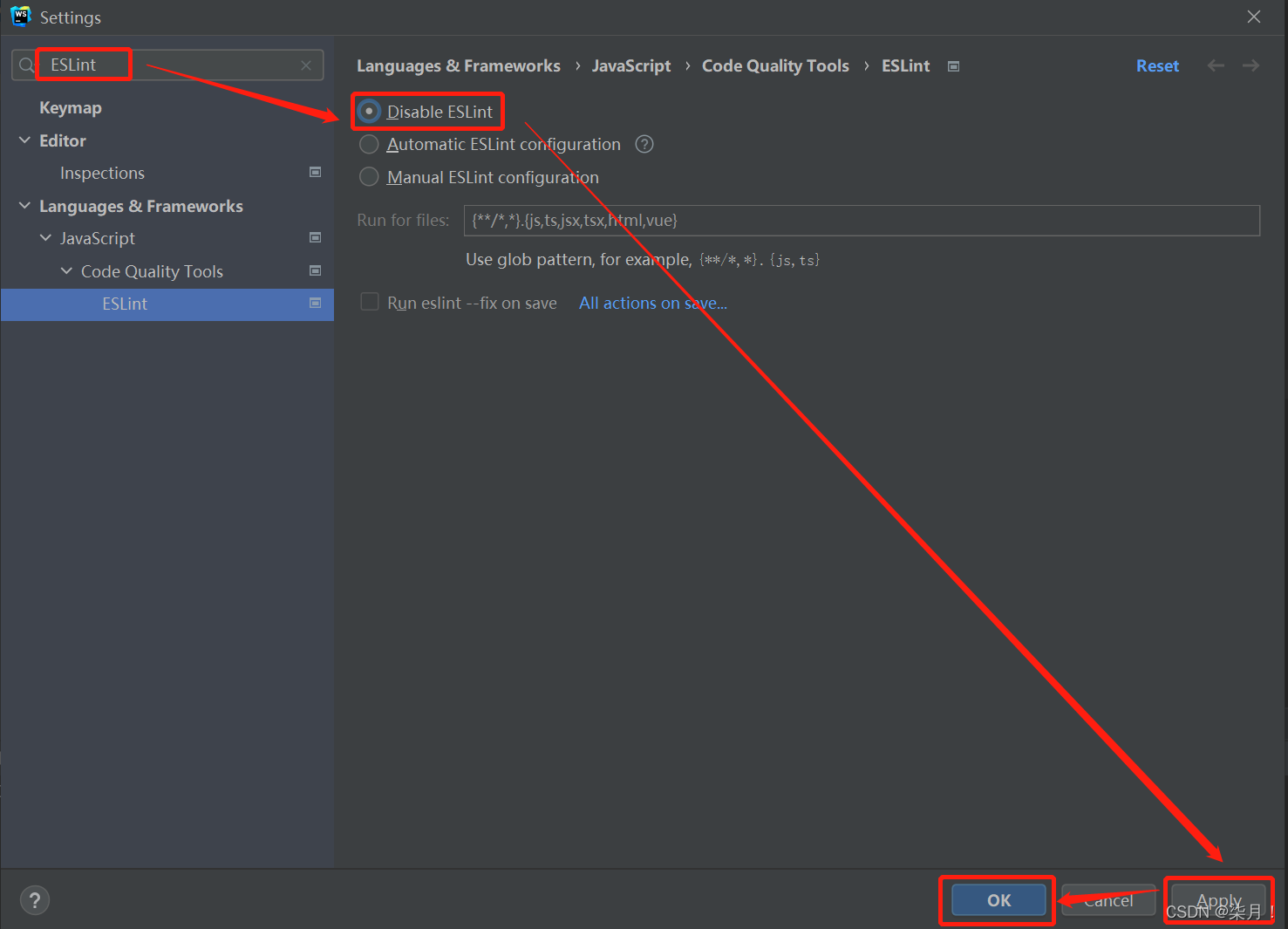1288x929 pixels.
Task: Click the Cancel button
Action: pos(1108,900)
